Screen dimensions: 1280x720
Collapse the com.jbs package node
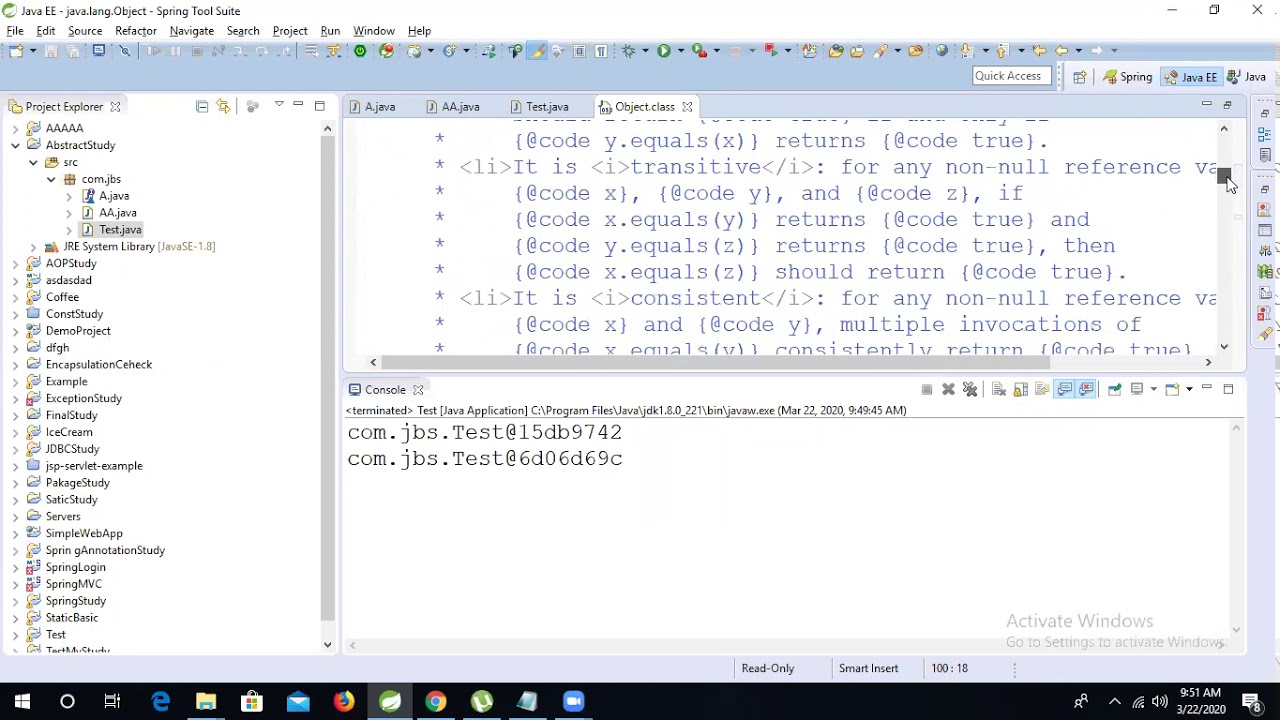(x=51, y=179)
